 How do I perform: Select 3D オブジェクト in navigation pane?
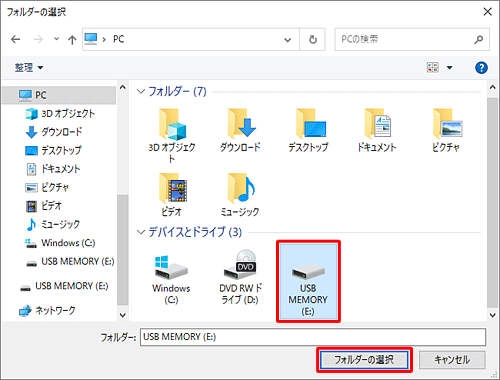(59, 114)
